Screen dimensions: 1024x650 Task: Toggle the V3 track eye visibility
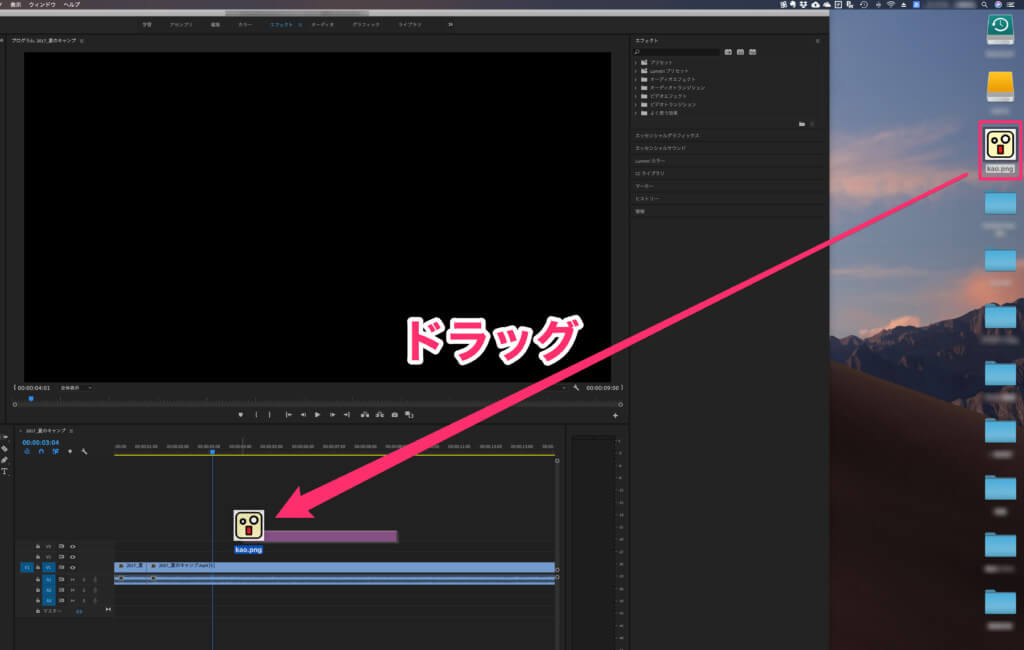point(72,546)
